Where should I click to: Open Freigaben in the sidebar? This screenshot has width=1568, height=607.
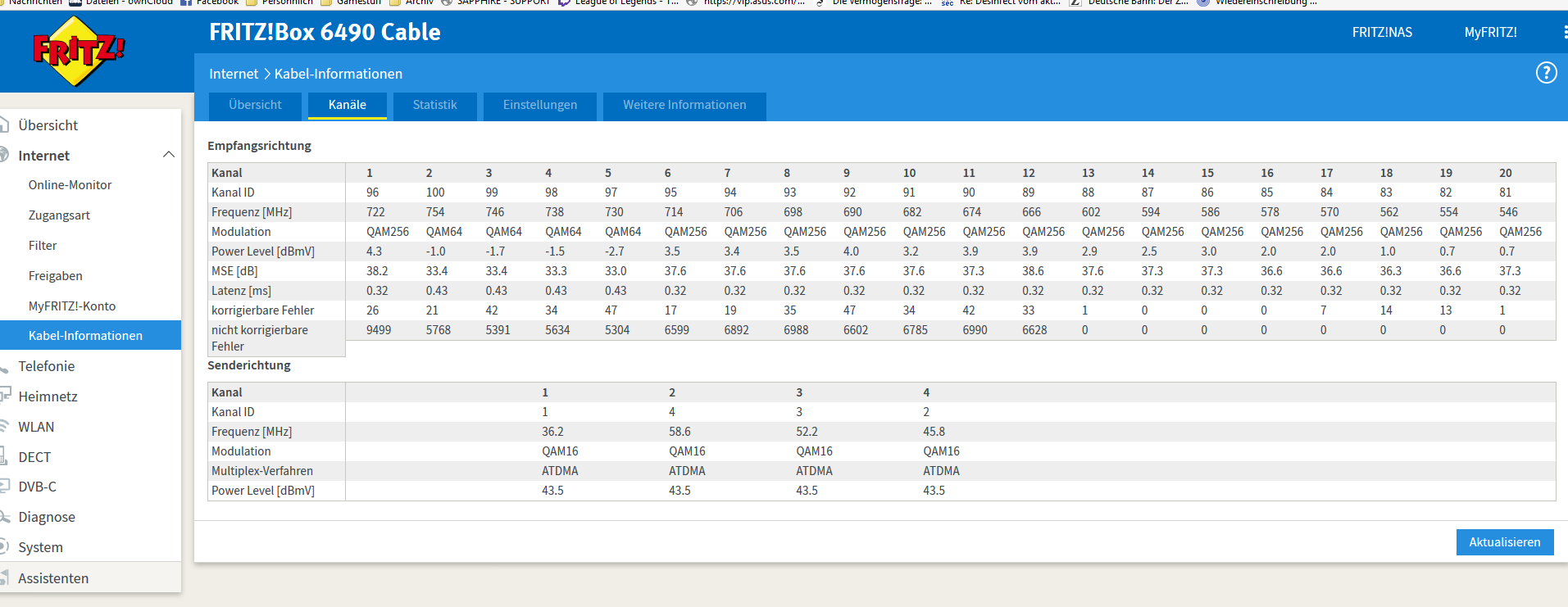(x=55, y=276)
